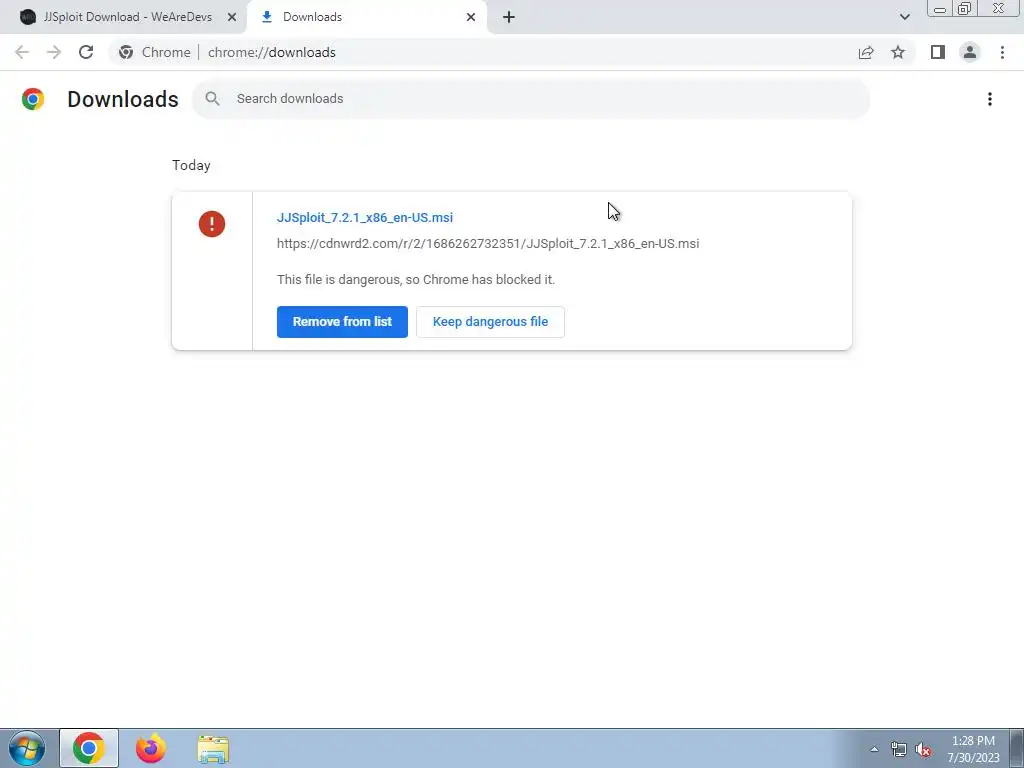1024x768 pixels.
Task: Close the Downloads tab
Action: [471, 17]
